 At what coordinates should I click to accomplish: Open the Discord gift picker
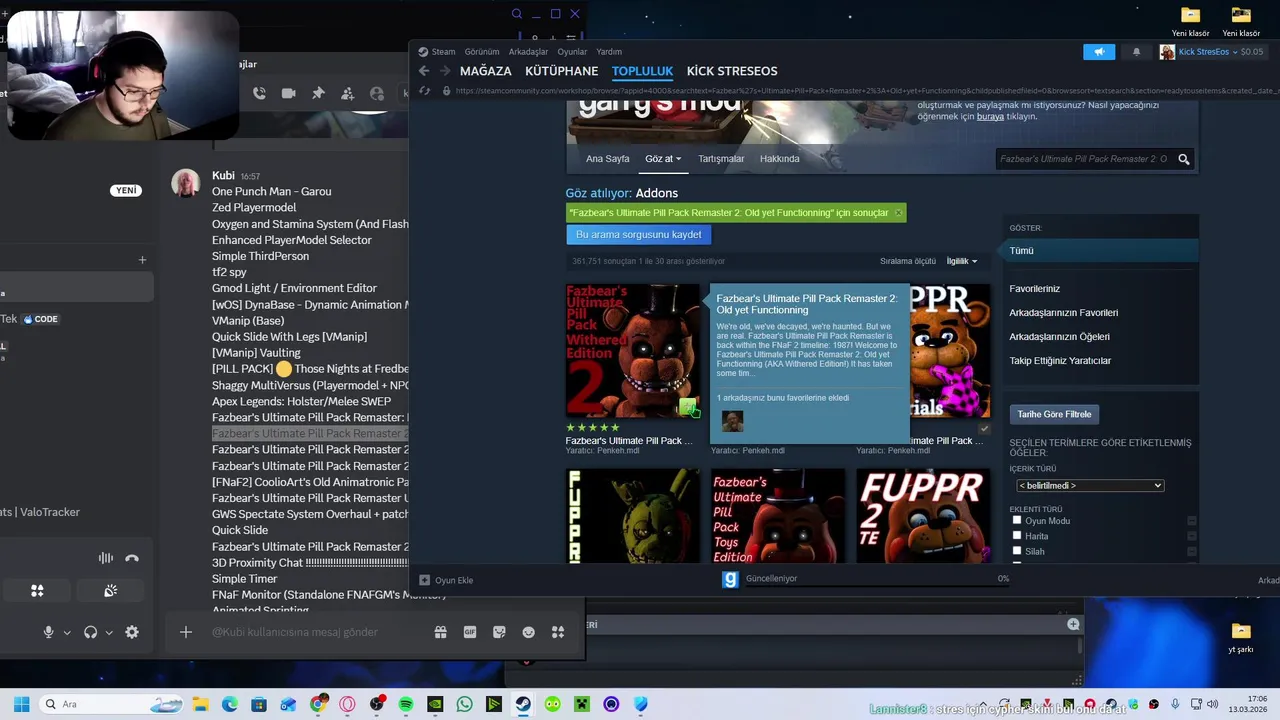coord(440,632)
